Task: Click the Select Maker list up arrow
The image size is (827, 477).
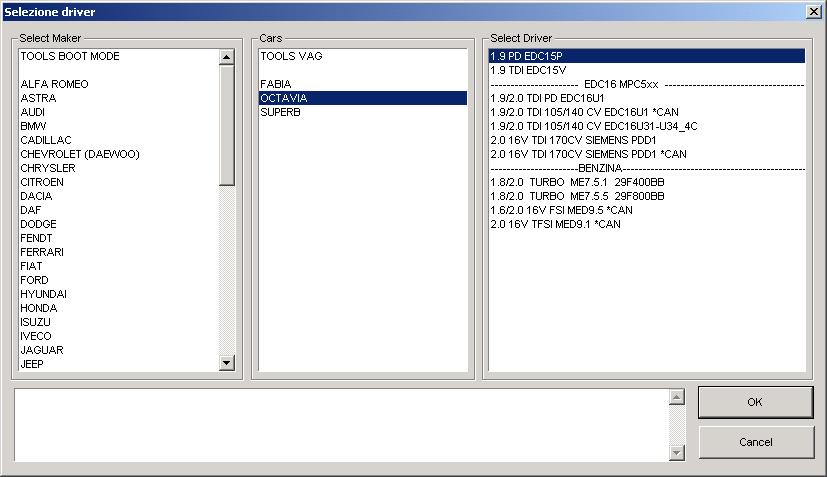Action: (226, 56)
